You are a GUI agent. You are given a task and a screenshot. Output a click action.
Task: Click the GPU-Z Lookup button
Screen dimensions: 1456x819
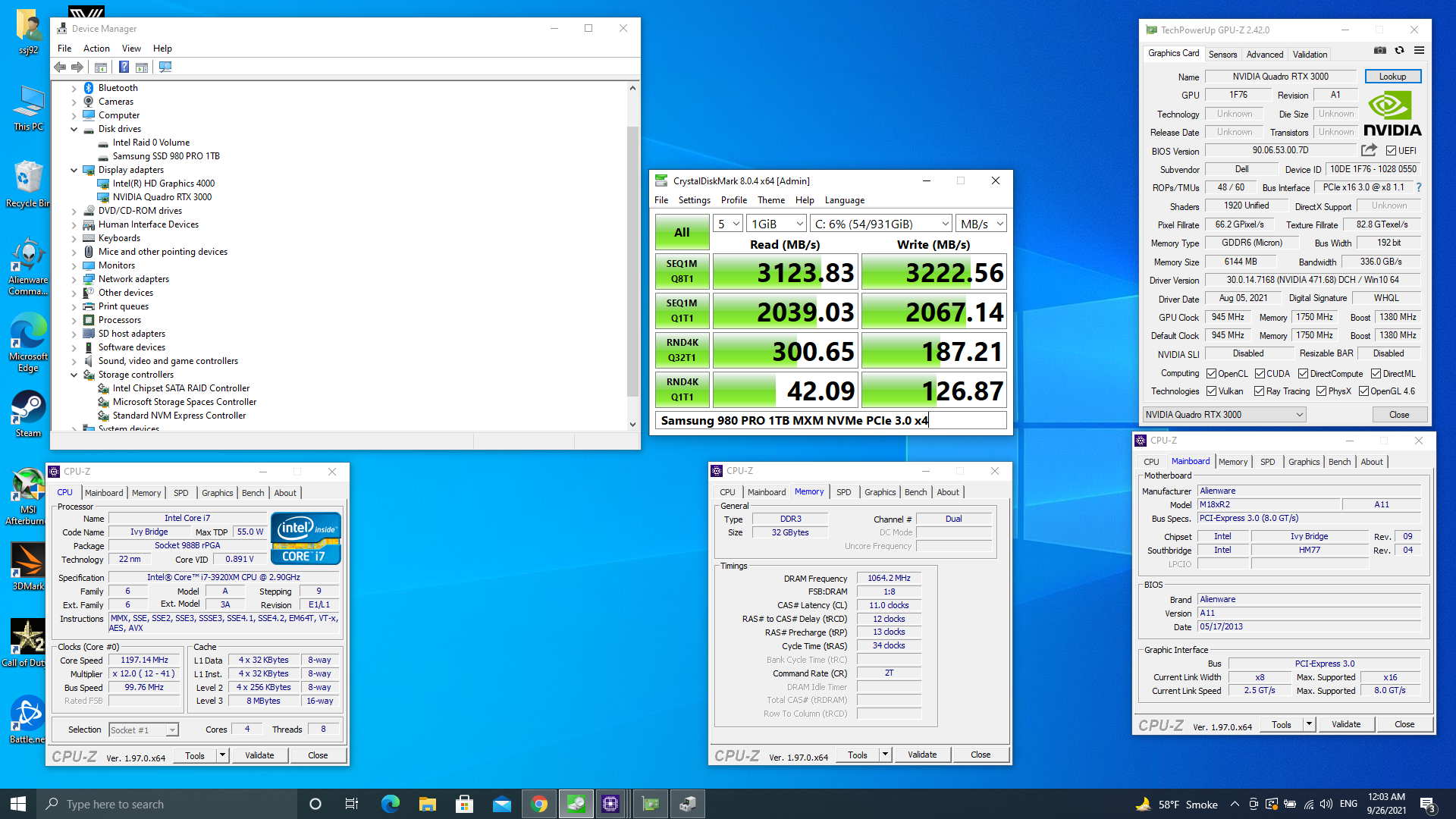[x=1392, y=77]
